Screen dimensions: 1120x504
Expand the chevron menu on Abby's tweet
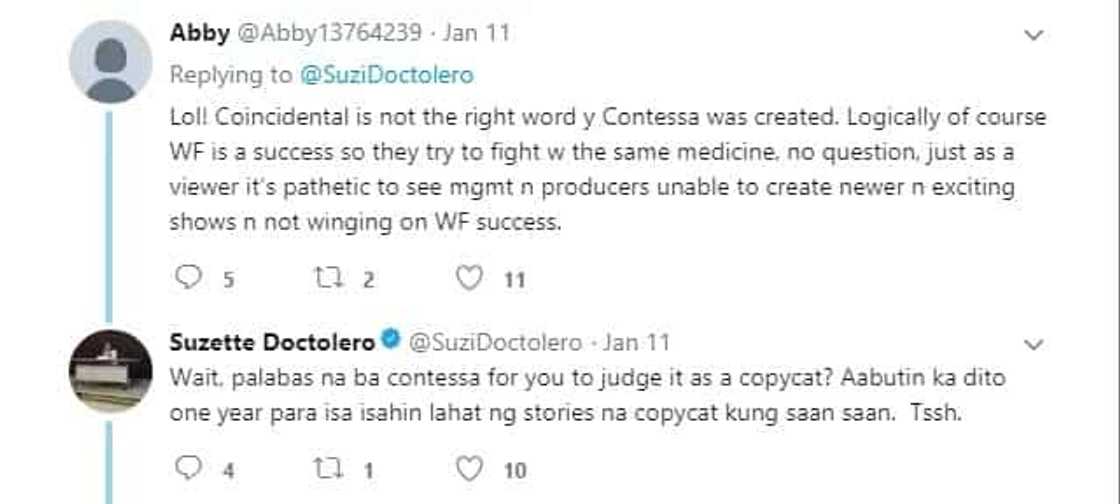(x=1035, y=35)
